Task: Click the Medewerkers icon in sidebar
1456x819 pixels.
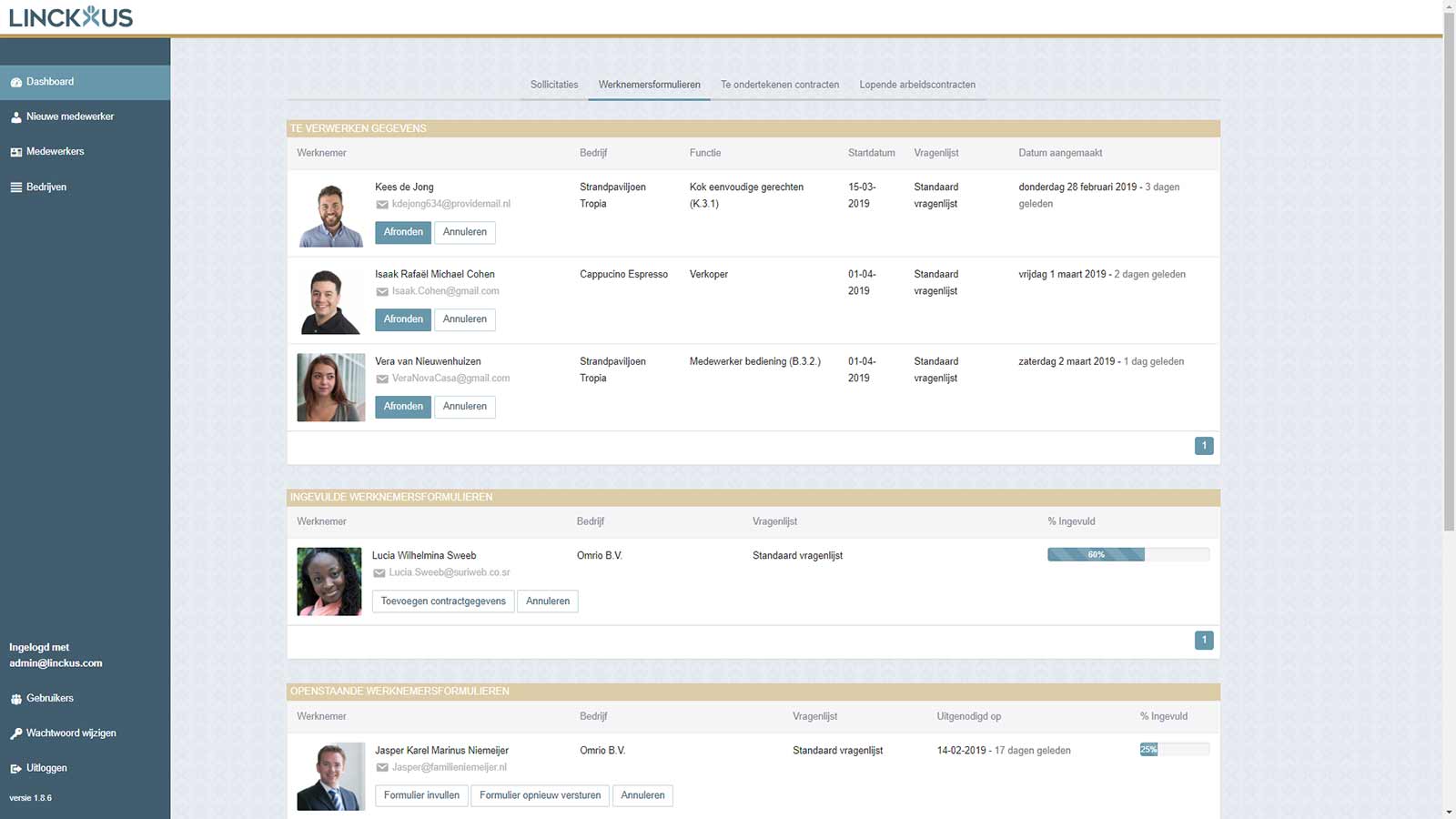Action: [x=15, y=152]
